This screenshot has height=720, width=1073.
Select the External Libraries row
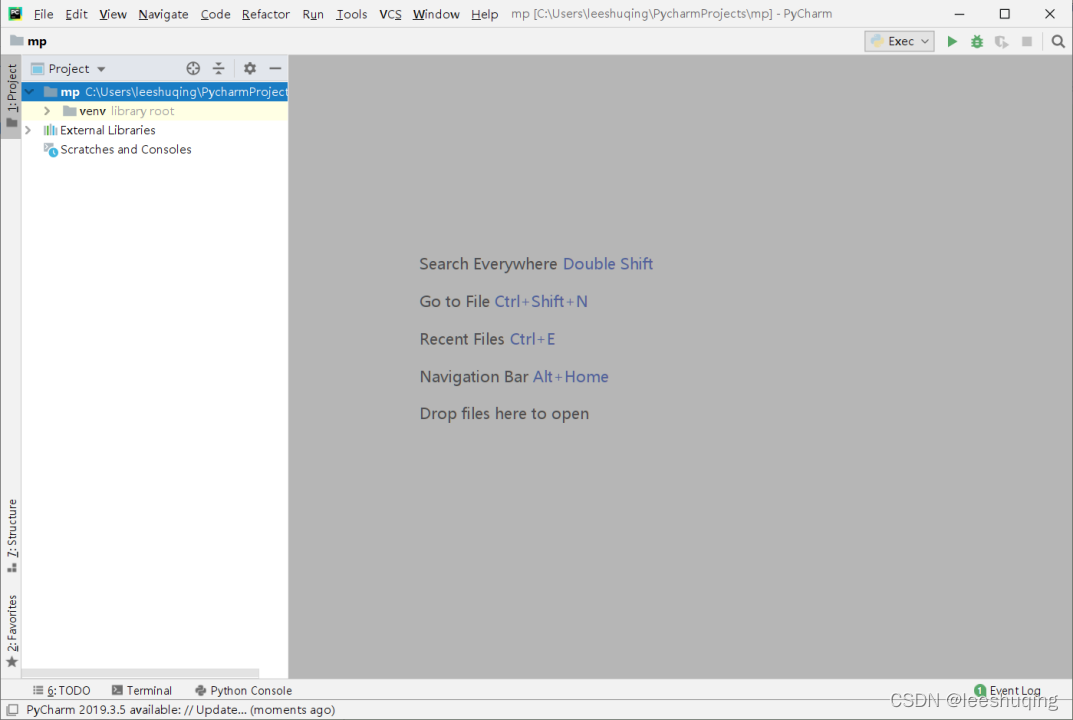(155, 130)
